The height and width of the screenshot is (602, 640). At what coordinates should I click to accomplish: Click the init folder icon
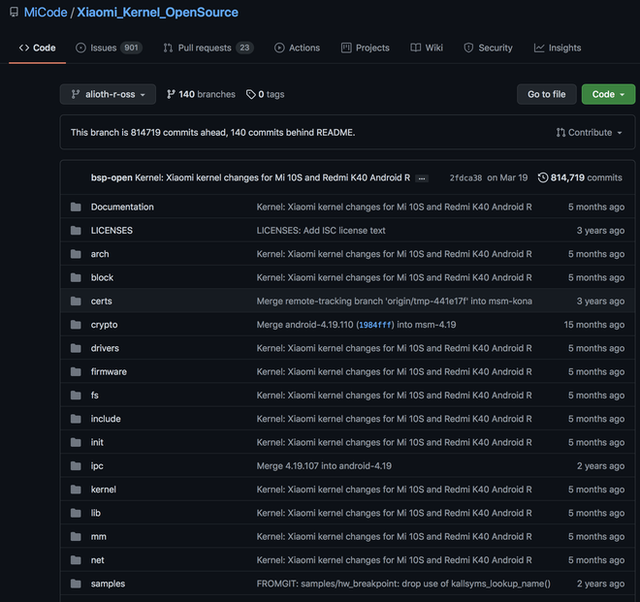point(76,442)
